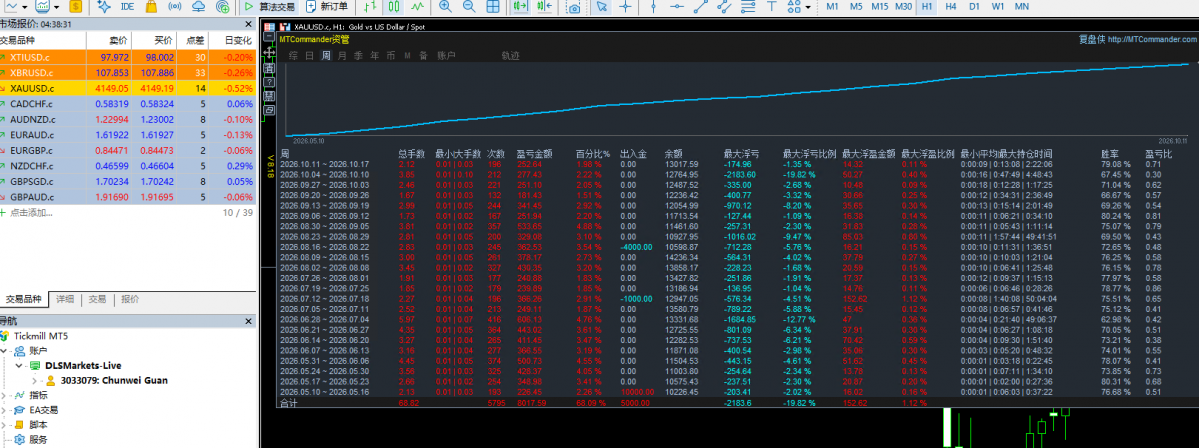Click the gold dollar market icon
The image size is (1199, 448).
[x=76, y=7]
